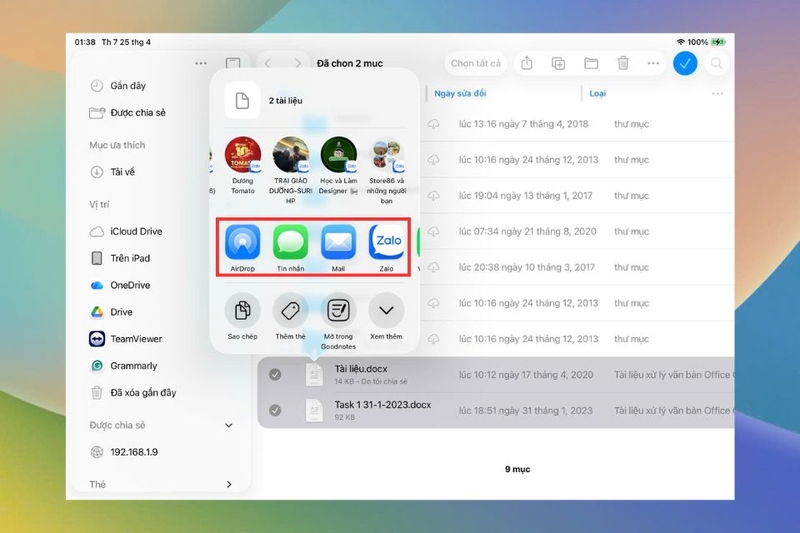
Task: Expand the Thẻ tags section
Action: [x=229, y=485]
